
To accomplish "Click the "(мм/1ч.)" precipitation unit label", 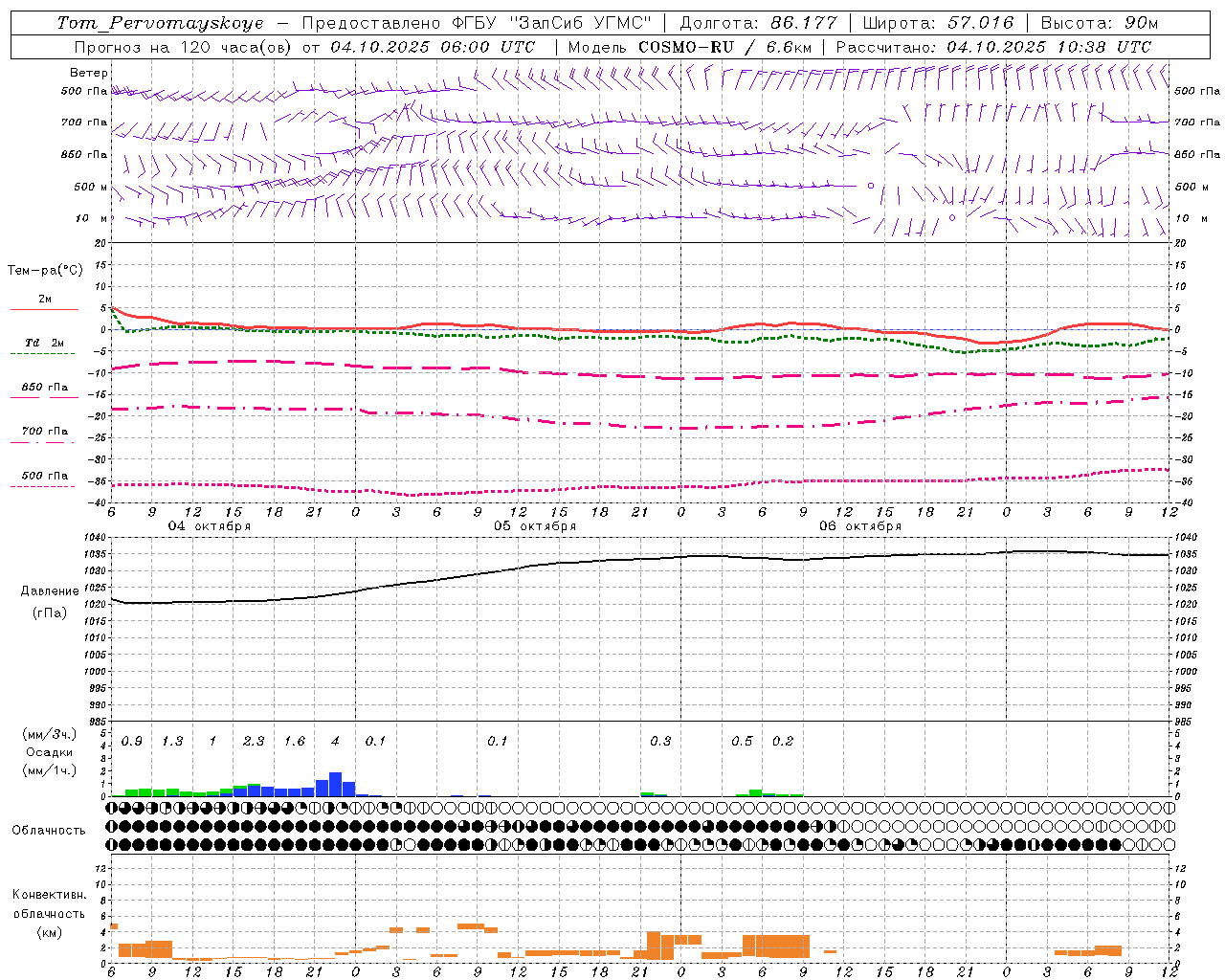I will (x=50, y=770).
